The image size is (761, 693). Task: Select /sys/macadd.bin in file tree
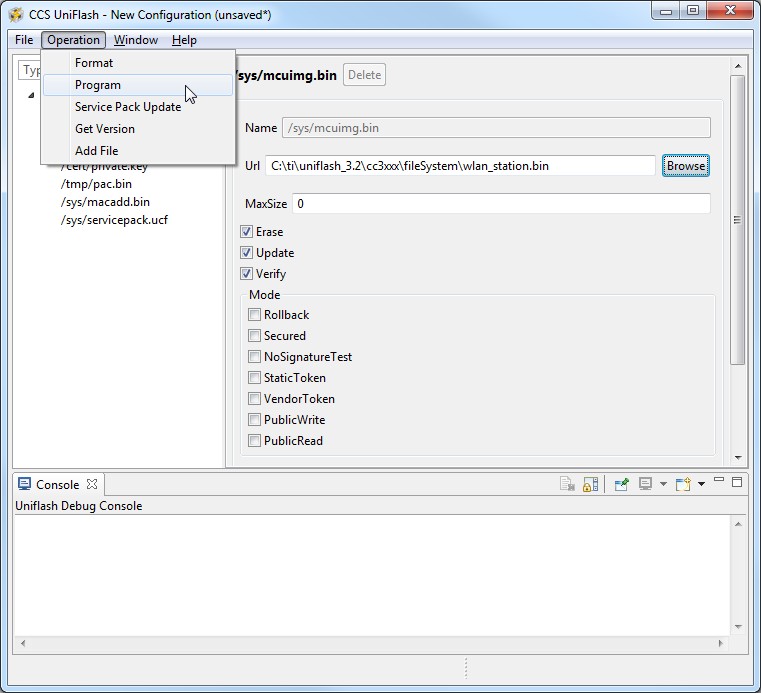105,202
